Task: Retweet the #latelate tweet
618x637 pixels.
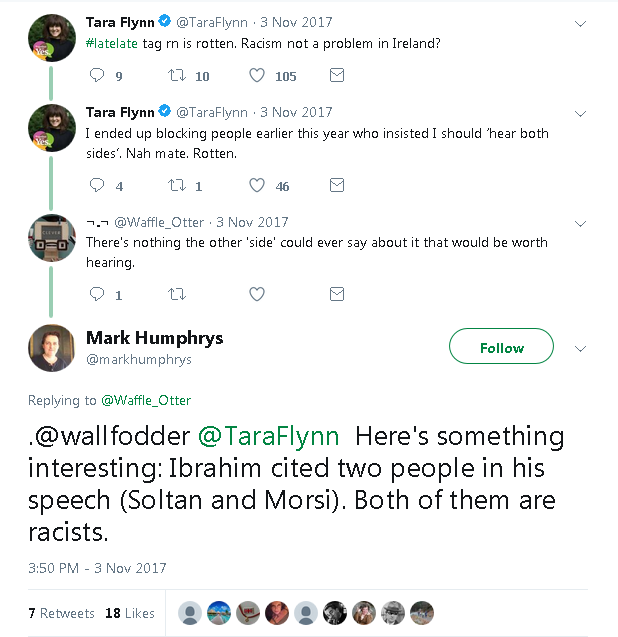Action: (x=177, y=76)
